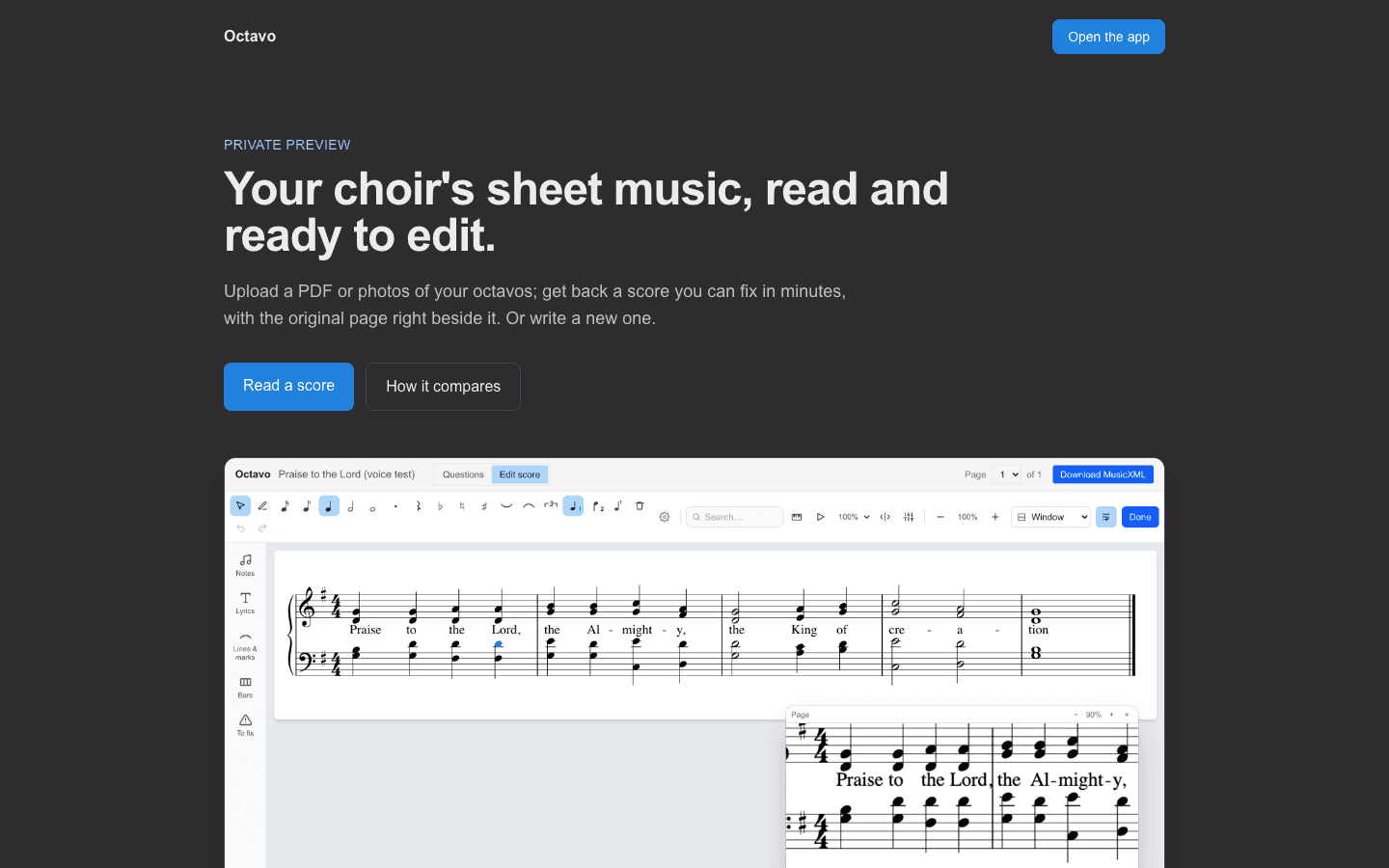Open the Lyrics sidebar panel
The height and width of the screenshot is (868, 1389).
click(246, 603)
